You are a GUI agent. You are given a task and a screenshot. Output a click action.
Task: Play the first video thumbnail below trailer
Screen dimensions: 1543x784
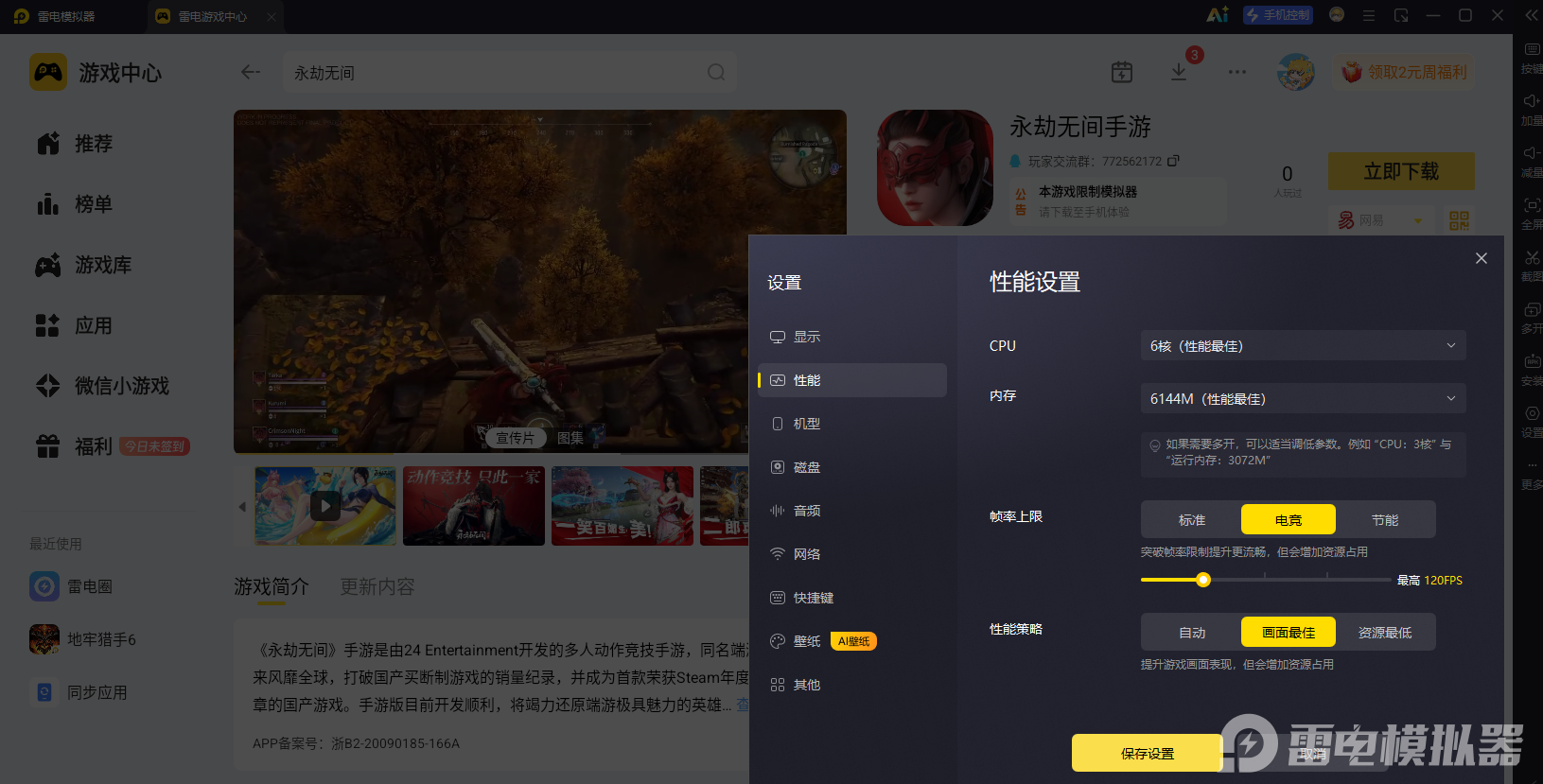coord(325,505)
